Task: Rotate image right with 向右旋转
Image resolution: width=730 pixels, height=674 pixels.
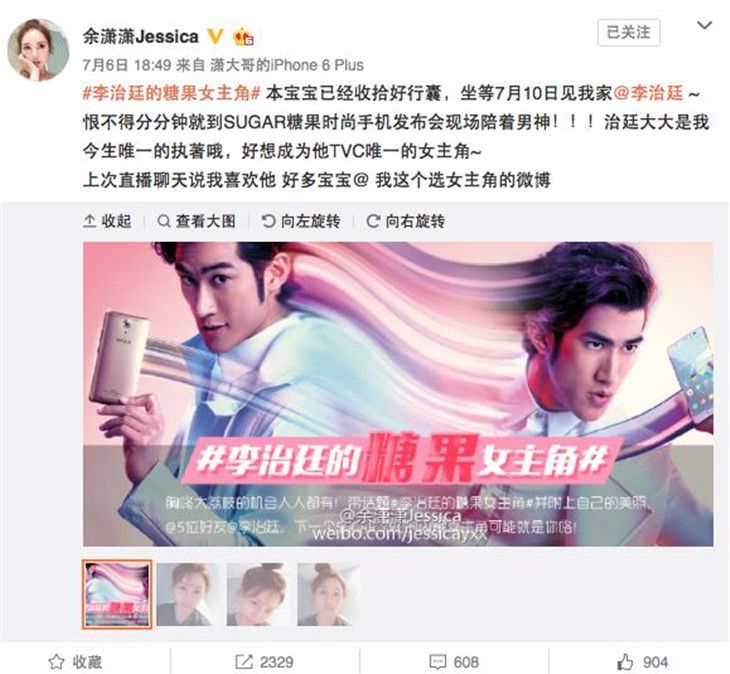Action: (x=406, y=221)
